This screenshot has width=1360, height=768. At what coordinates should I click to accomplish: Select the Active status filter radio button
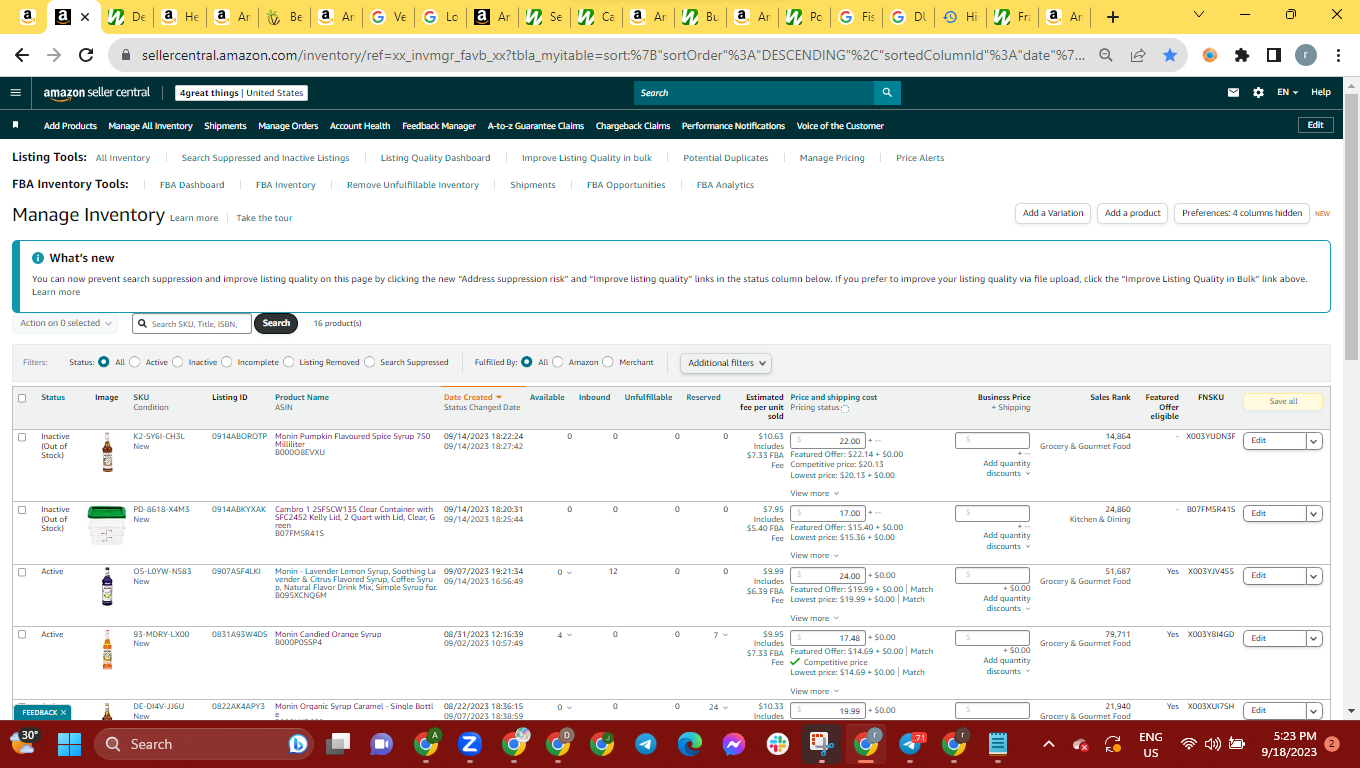pyautogui.click(x=136, y=362)
